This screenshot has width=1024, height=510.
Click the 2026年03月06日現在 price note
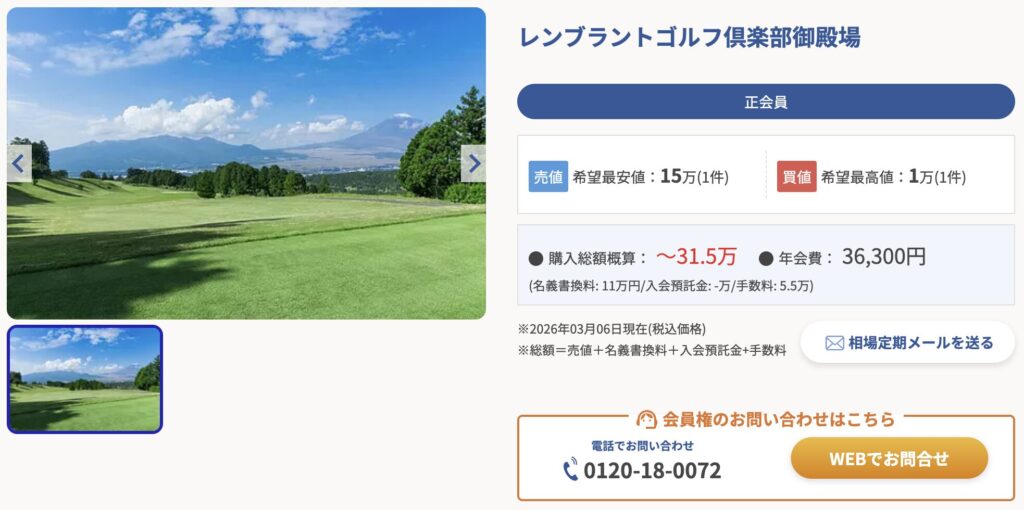[611, 329]
